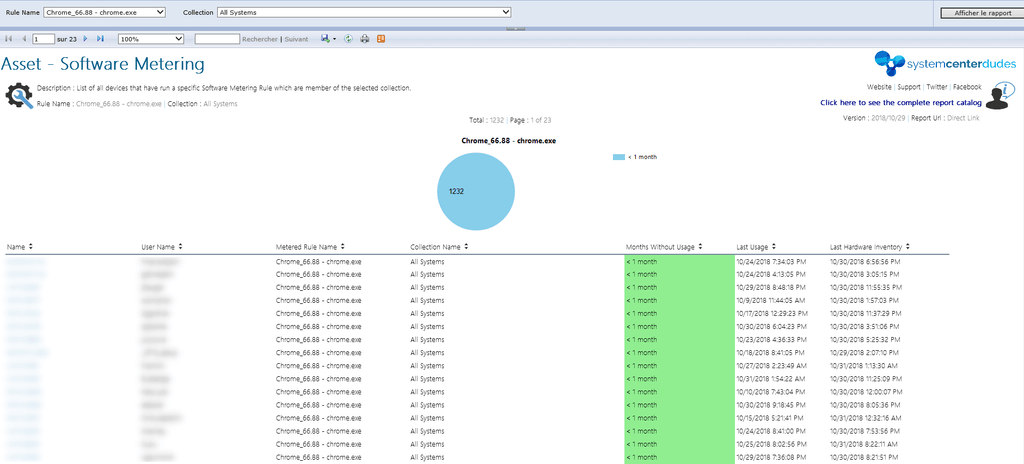The height and width of the screenshot is (464, 1024).
Task: Toggle sort on User Name column
Action: 180,246
